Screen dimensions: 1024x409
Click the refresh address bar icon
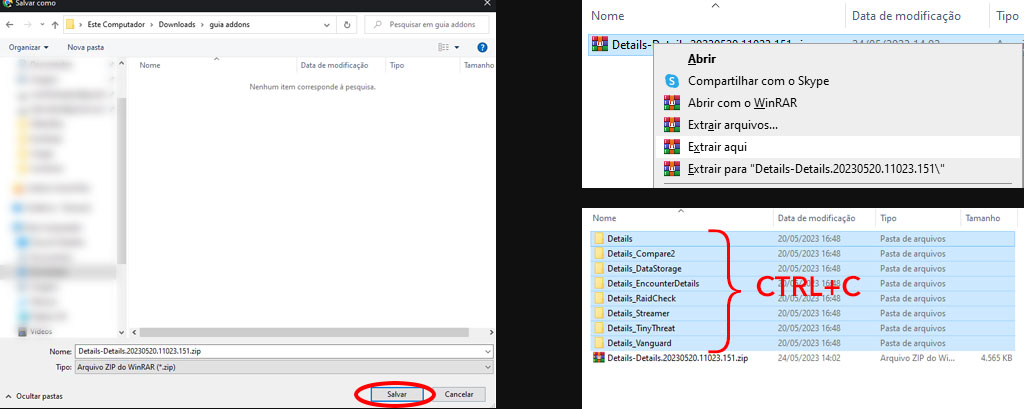[x=347, y=25]
